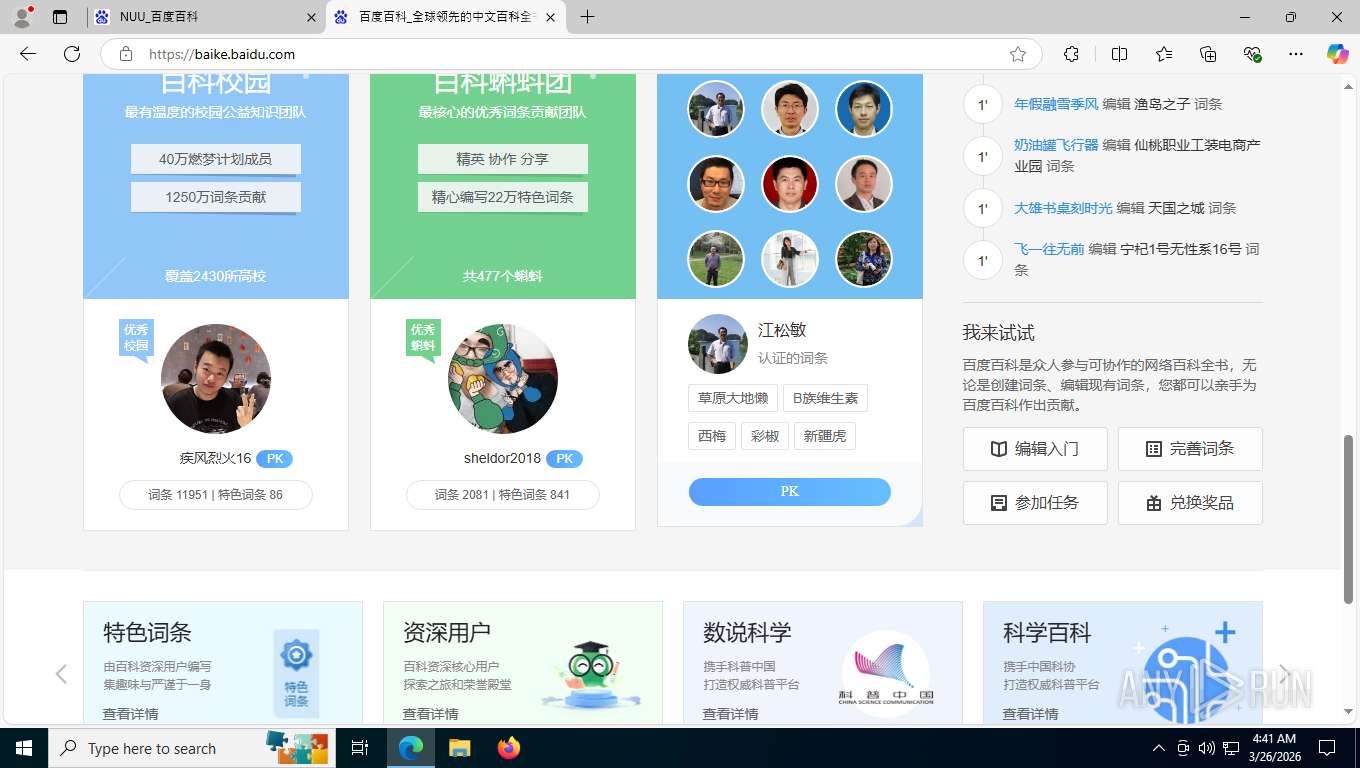Screen dimensions: 1360x768
Task: Open 查看详情 on the 资深用户 card
Action: (x=430, y=713)
